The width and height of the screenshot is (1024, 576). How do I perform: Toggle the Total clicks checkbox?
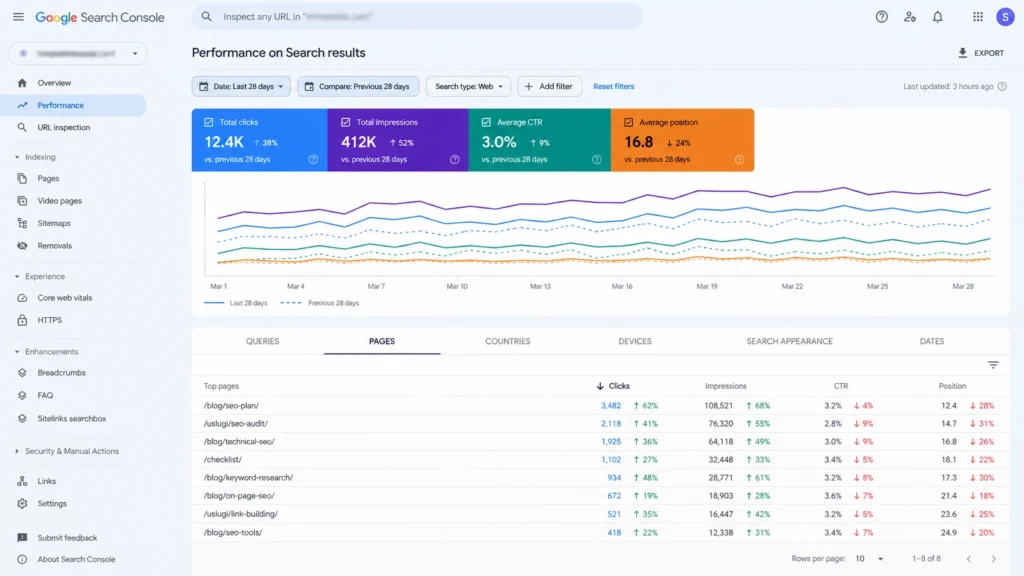tap(208, 122)
